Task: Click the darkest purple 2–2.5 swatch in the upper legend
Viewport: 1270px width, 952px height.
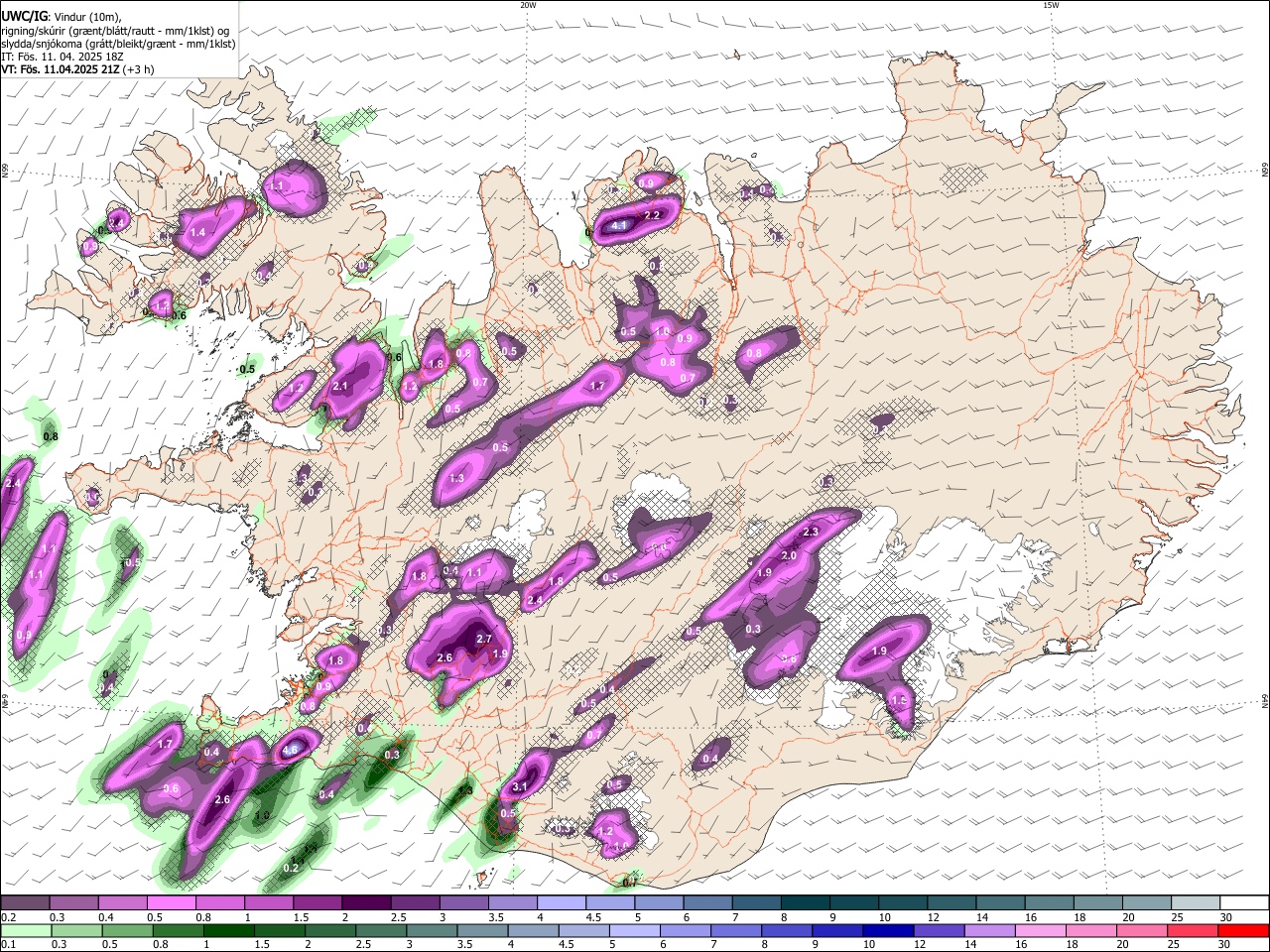Action: point(365,903)
